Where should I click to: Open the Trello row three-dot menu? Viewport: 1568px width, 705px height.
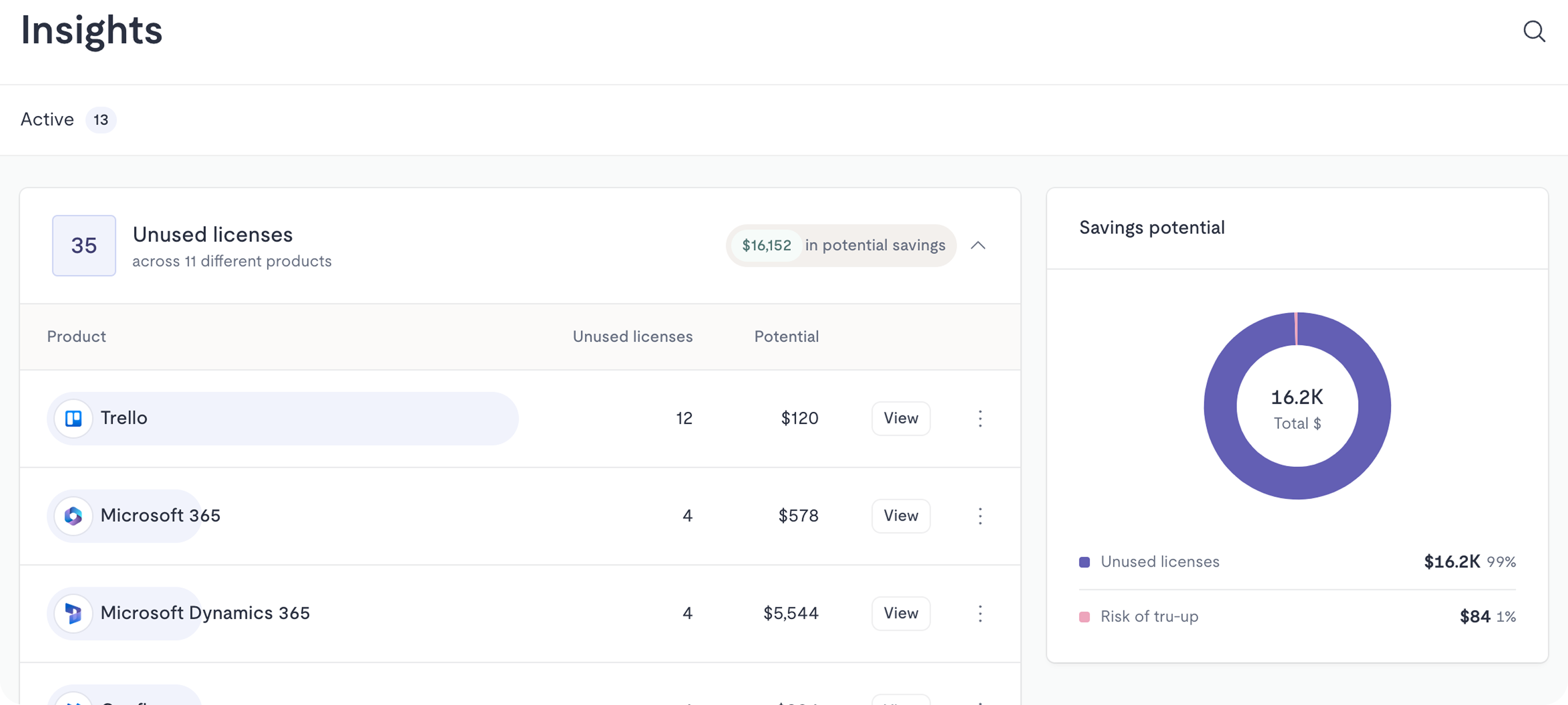tap(980, 419)
